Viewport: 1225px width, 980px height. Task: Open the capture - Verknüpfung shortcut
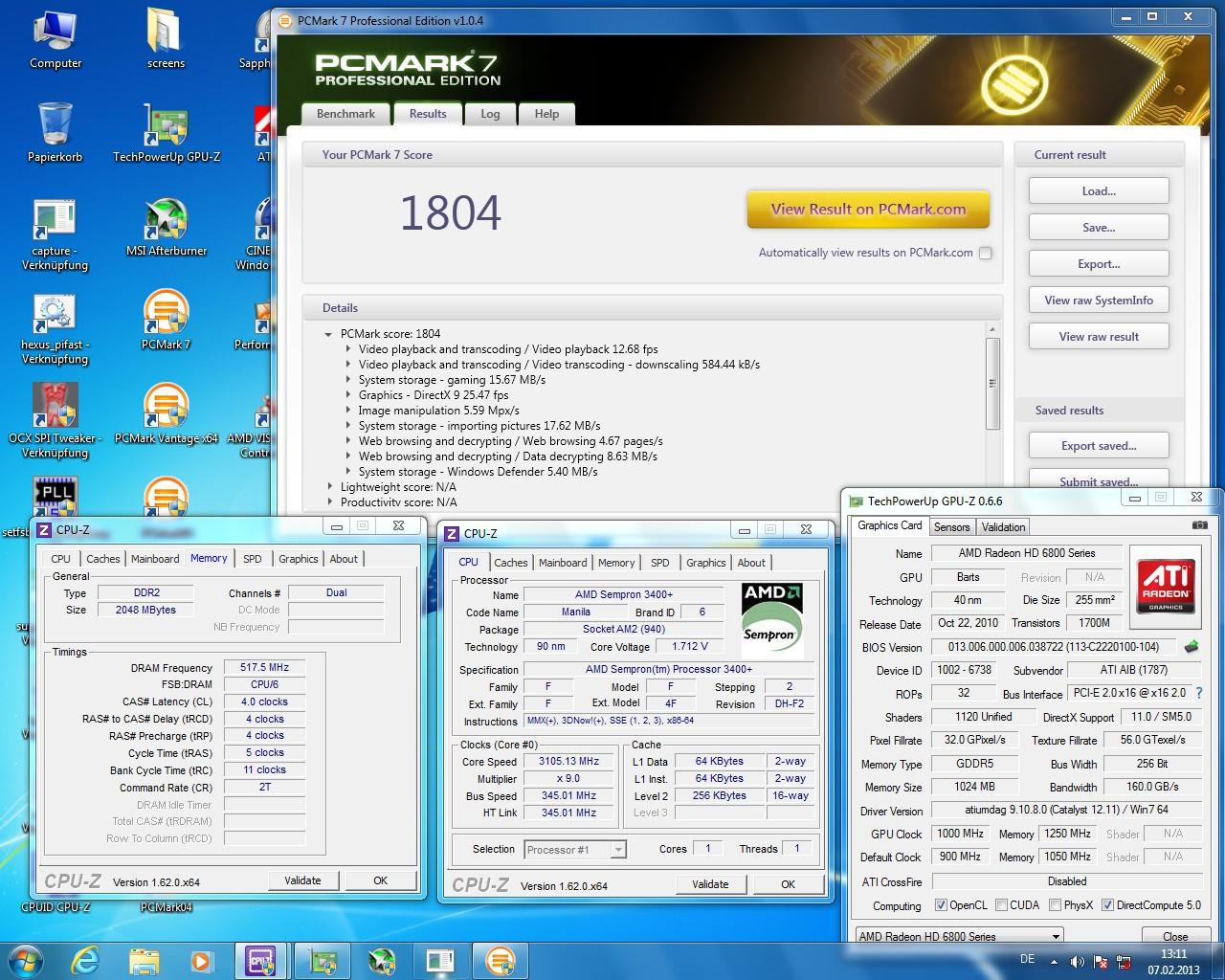(56, 234)
